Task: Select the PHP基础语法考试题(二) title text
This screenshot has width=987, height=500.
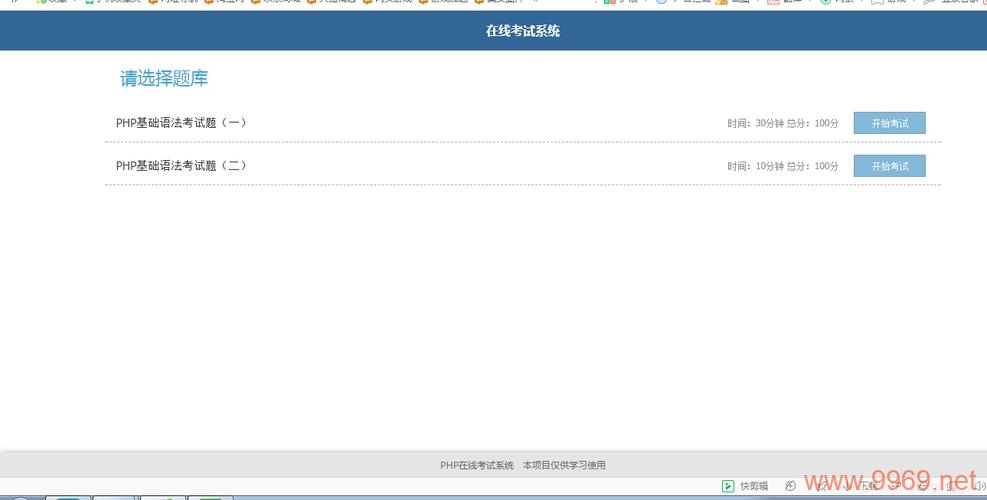Action: point(181,166)
